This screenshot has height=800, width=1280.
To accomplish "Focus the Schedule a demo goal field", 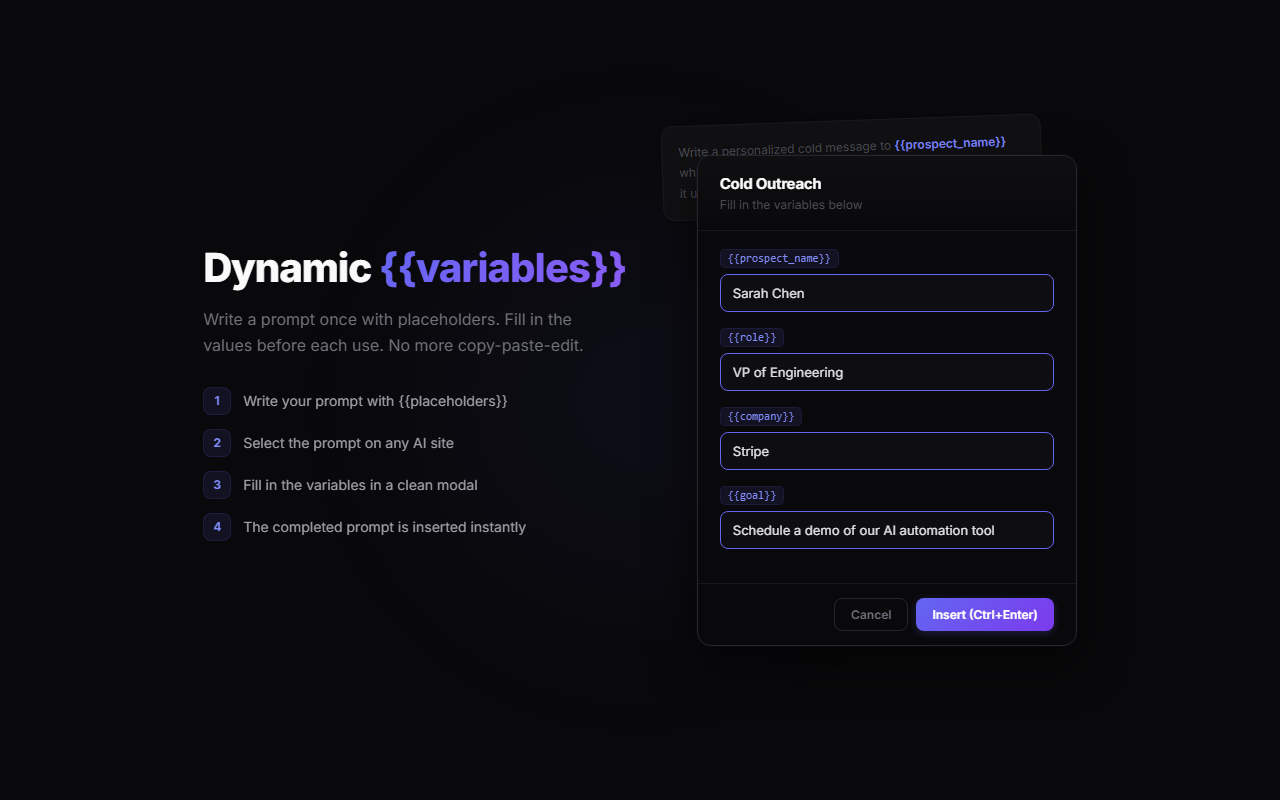I will click(x=887, y=530).
